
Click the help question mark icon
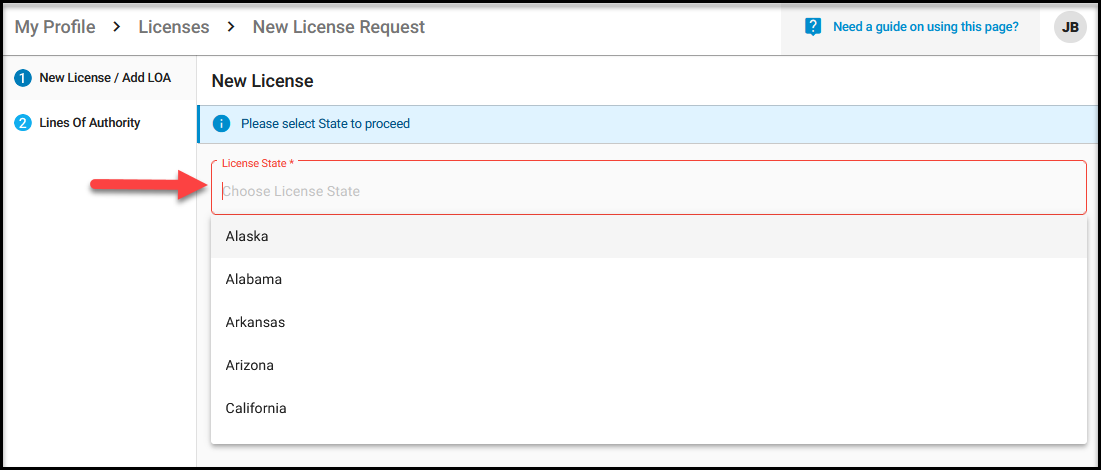pyautogui.click(x=813, y=27)
